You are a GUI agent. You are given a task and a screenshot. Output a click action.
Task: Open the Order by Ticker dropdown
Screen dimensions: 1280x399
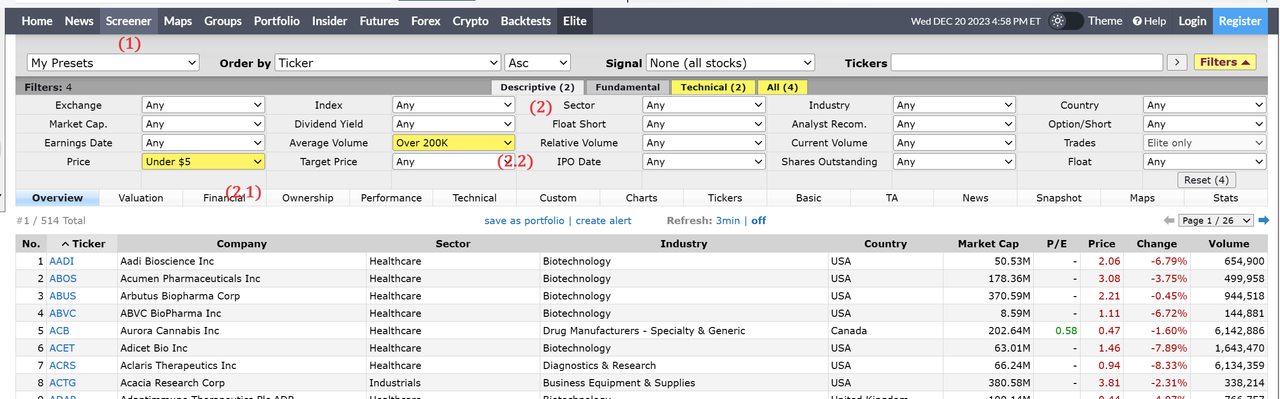click(387, 63)
